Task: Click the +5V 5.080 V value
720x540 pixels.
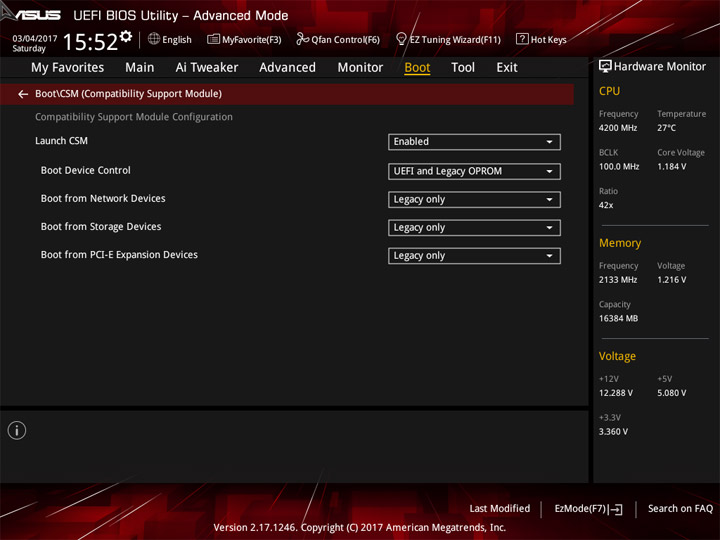Action: [672, 393]
